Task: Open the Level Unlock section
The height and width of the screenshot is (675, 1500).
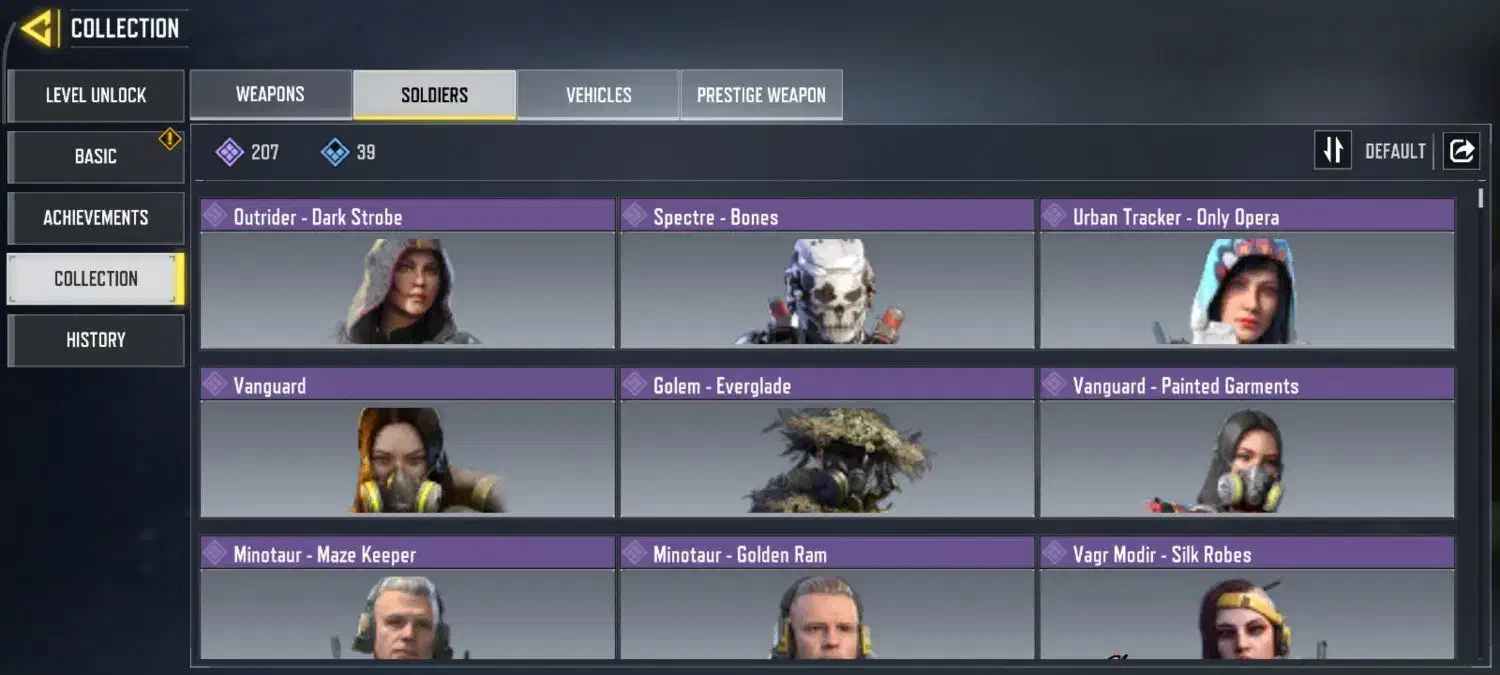Action: tap(96, 96)
